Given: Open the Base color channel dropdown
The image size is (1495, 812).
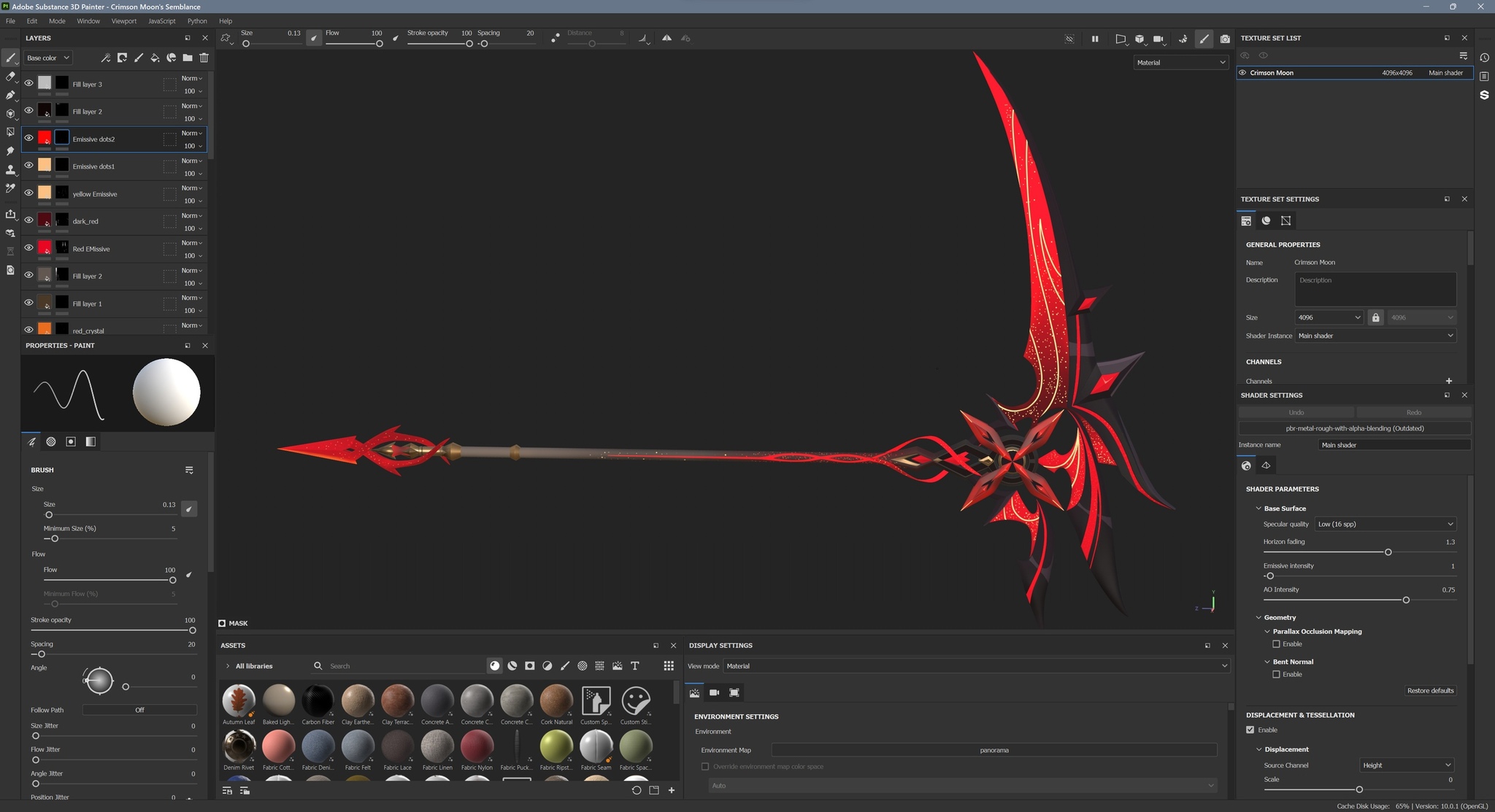Looking at the screenshot, I should point(48,58).
